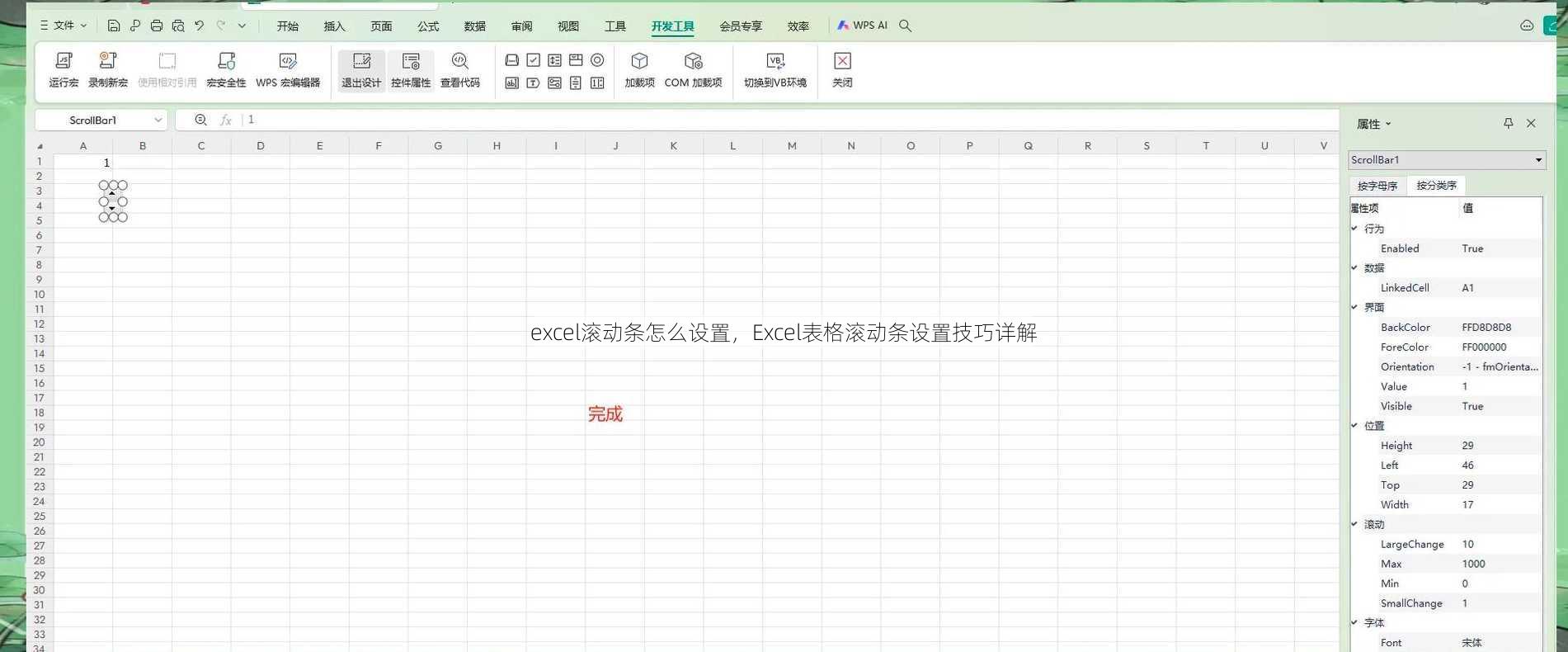1568x652 pixels.
Task: Select the 按分类序 properties tab
Action: pos(1437,186)
